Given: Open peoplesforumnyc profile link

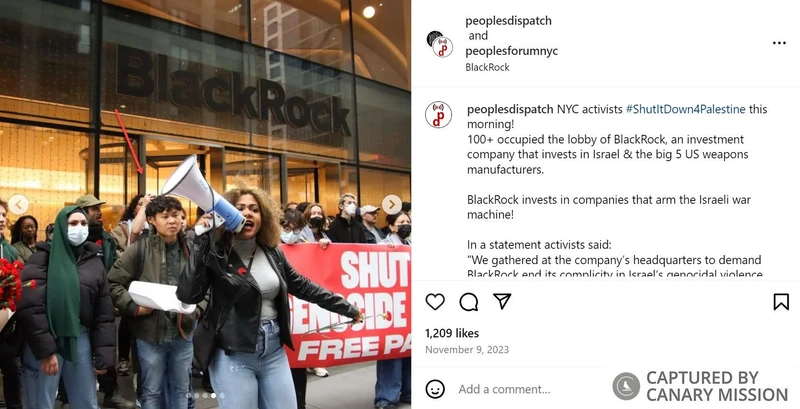Looking at the screenshot, I should coord(511,51).
